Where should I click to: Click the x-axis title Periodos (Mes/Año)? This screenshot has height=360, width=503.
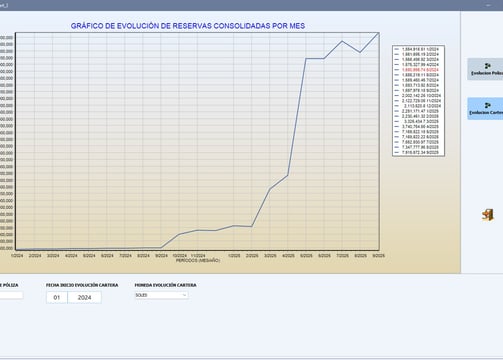click(x=198, y=260)
